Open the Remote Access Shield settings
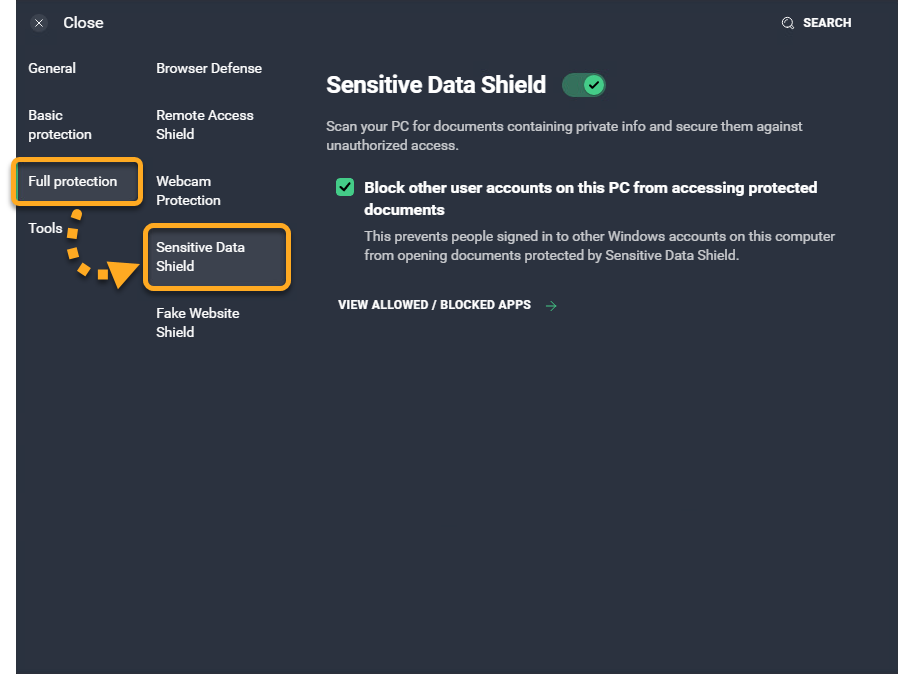 [205, 125]
